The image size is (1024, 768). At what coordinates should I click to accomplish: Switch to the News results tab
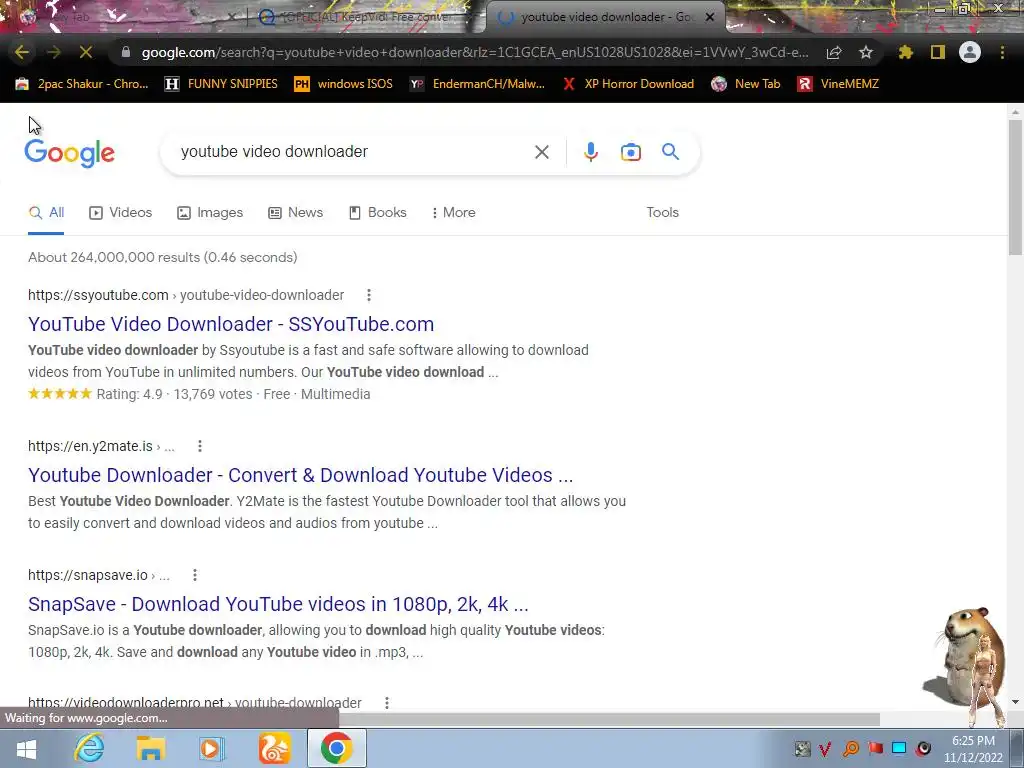pyautogui.click(x=296, y=213)
